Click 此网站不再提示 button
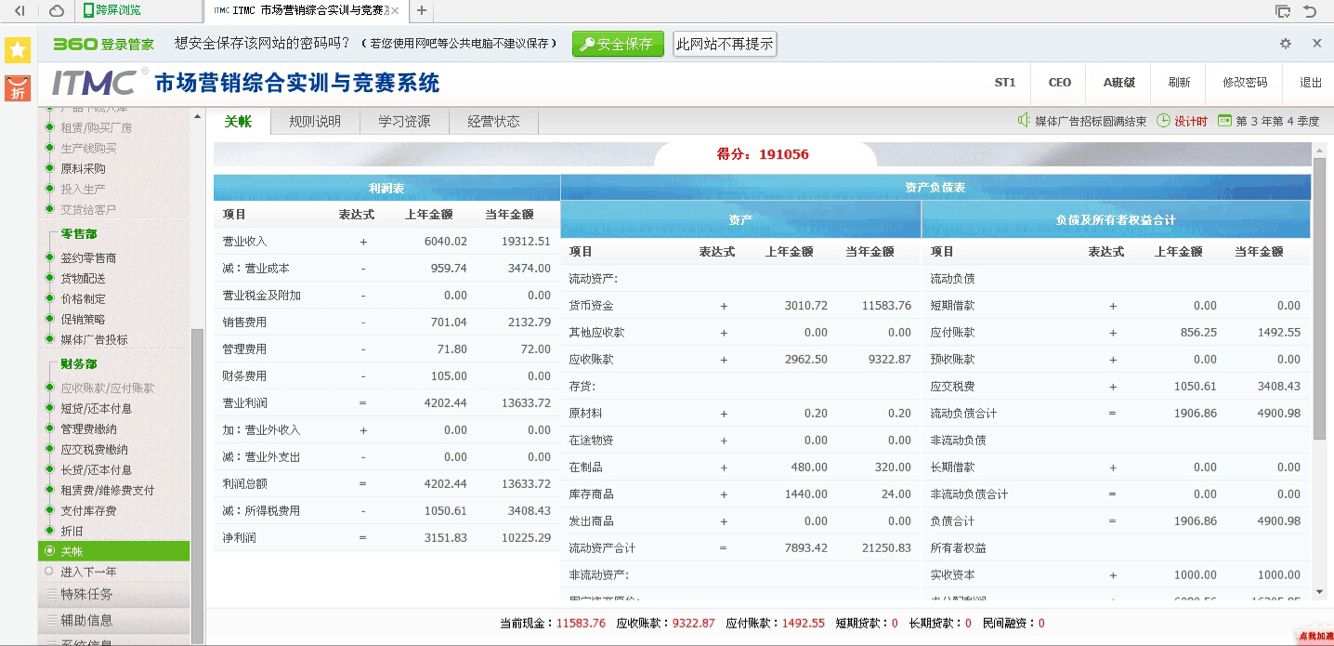 coord(725,44)
